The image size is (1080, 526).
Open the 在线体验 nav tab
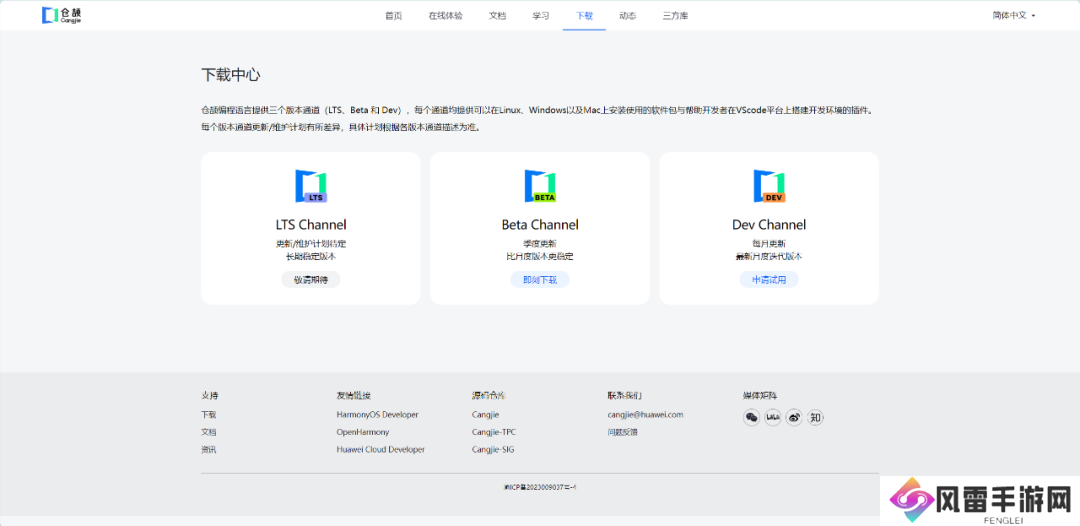tap(445, 16)
